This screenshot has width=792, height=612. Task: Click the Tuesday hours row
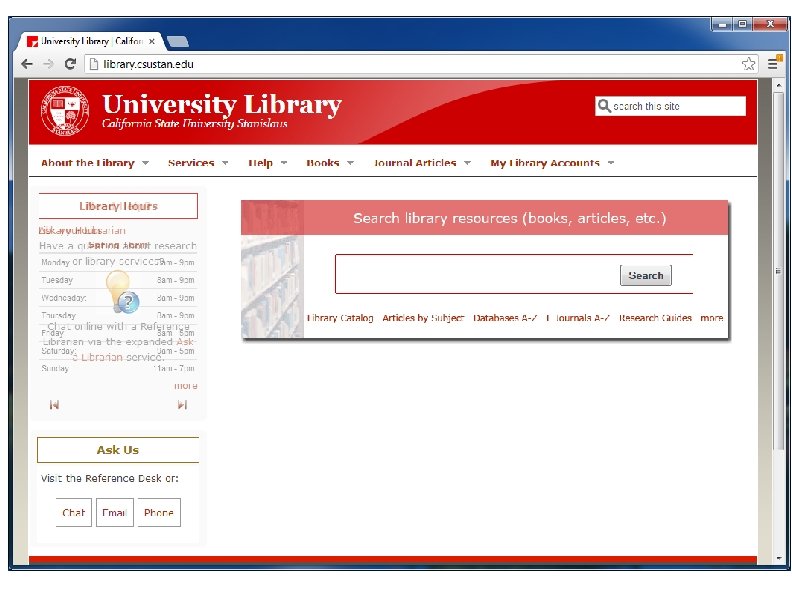tap(118, 280)
